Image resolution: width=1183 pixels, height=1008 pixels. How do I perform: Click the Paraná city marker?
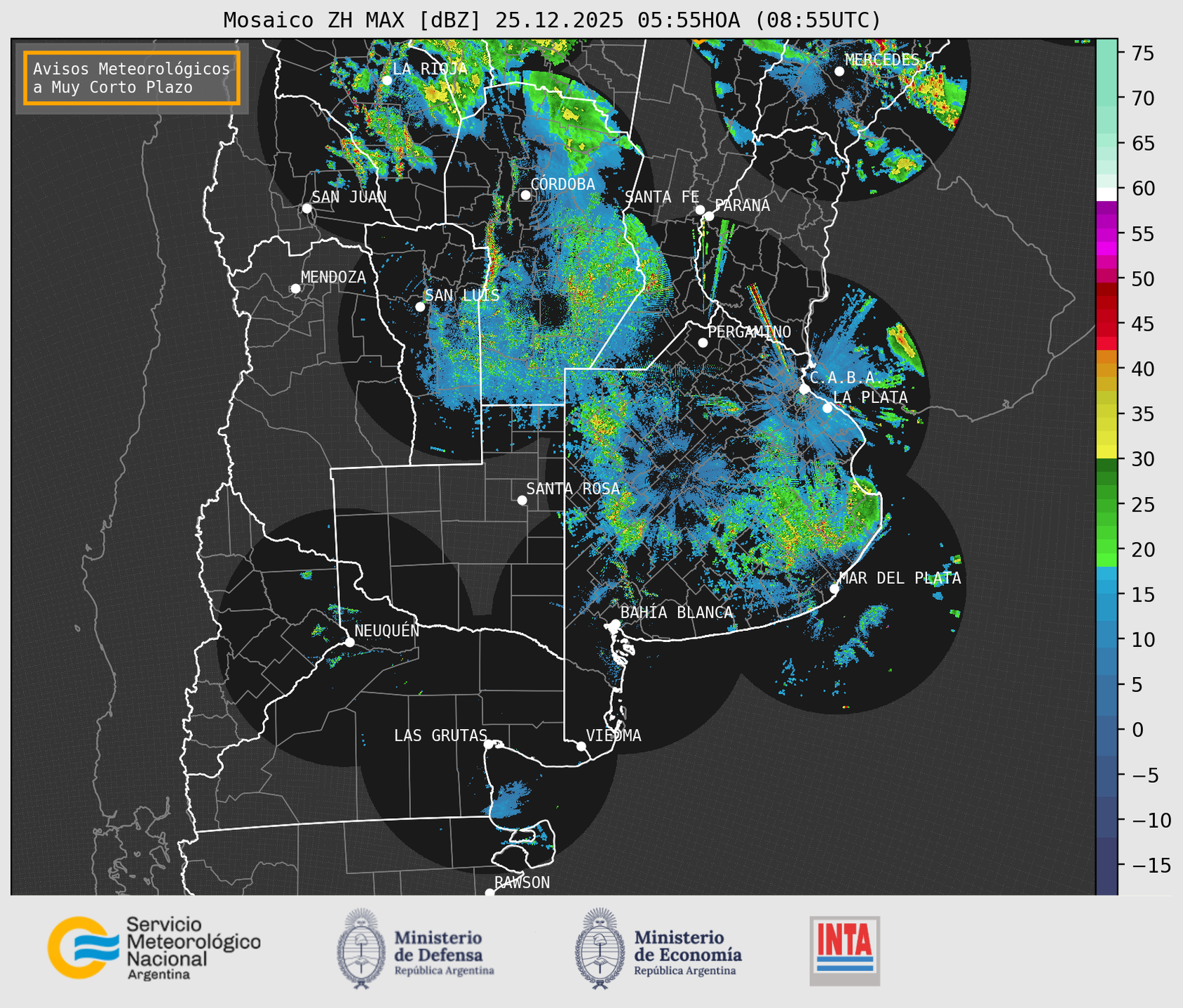click(709, 216)
